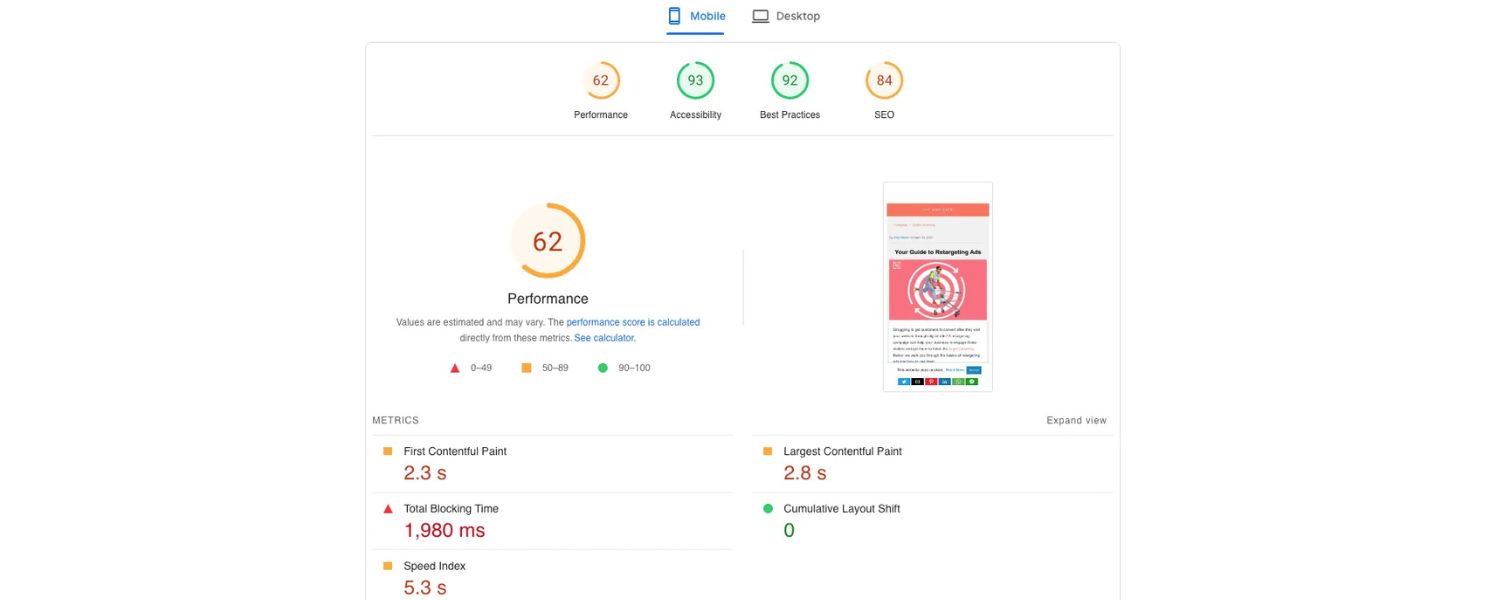Click the orange square beside Largest Contentful Paint
This screenshot has width=1500, height=600.
point(768,452)
